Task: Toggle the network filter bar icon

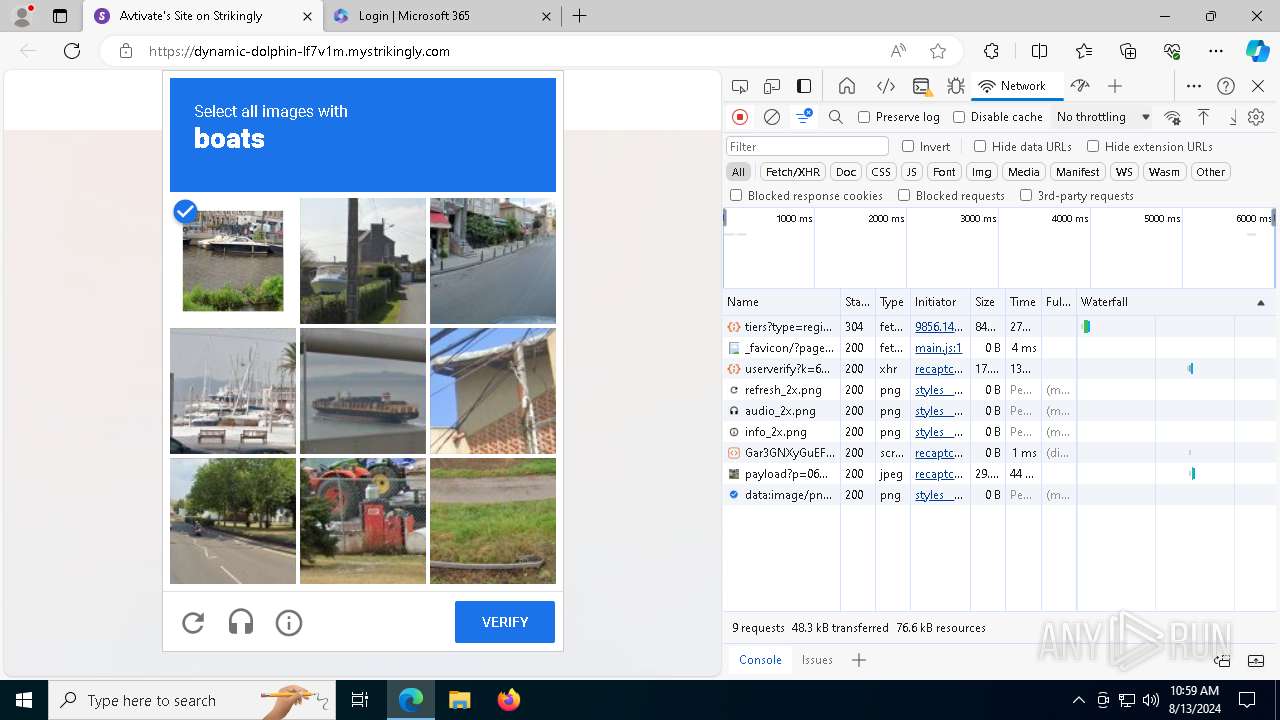Action: (804, 117)
